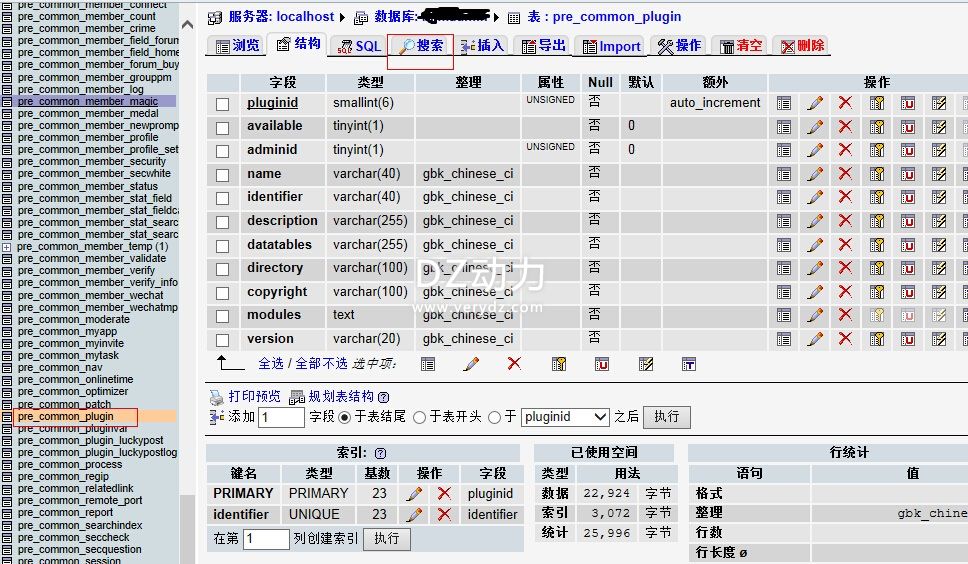Click the 添加 field count input
Screen dimensions: 968x564
282,417
